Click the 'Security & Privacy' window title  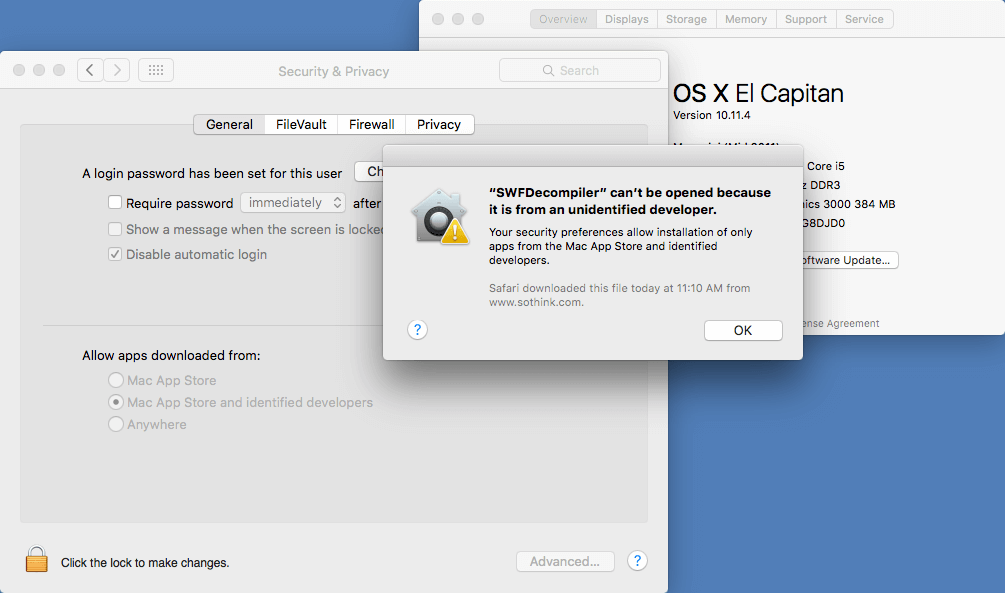tap(333, 71)
